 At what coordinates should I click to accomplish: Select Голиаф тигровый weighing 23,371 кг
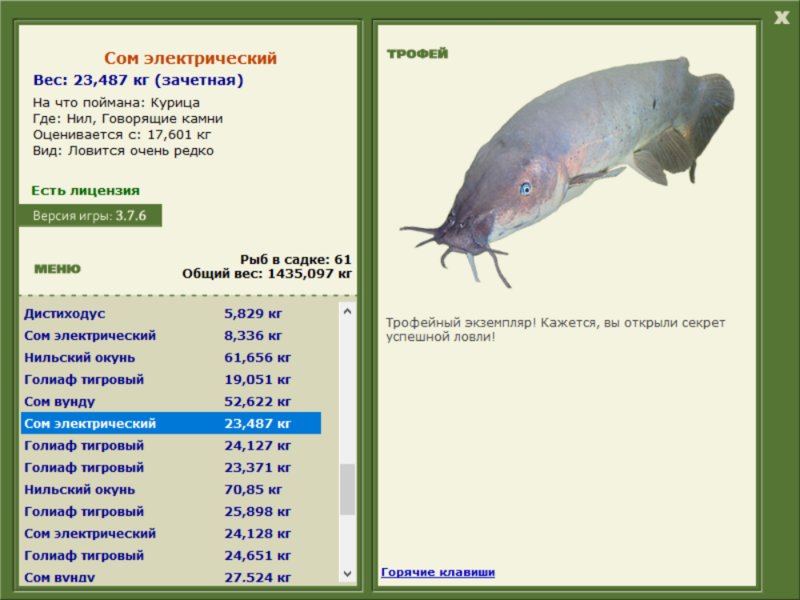[x=170, y=468]
